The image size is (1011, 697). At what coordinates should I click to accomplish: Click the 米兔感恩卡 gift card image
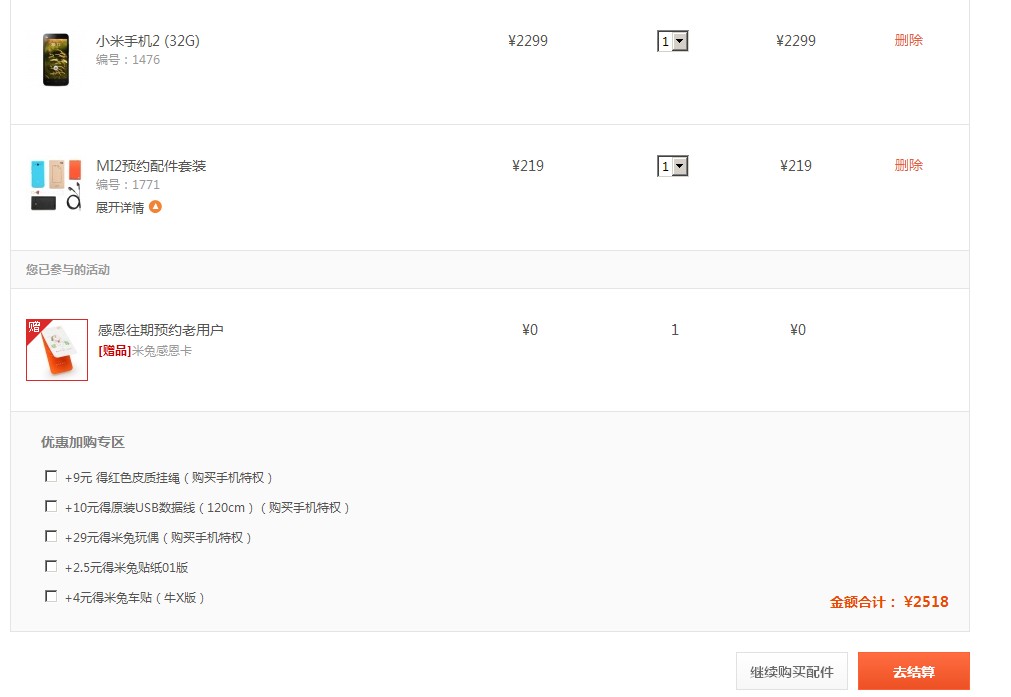[57, 350]
